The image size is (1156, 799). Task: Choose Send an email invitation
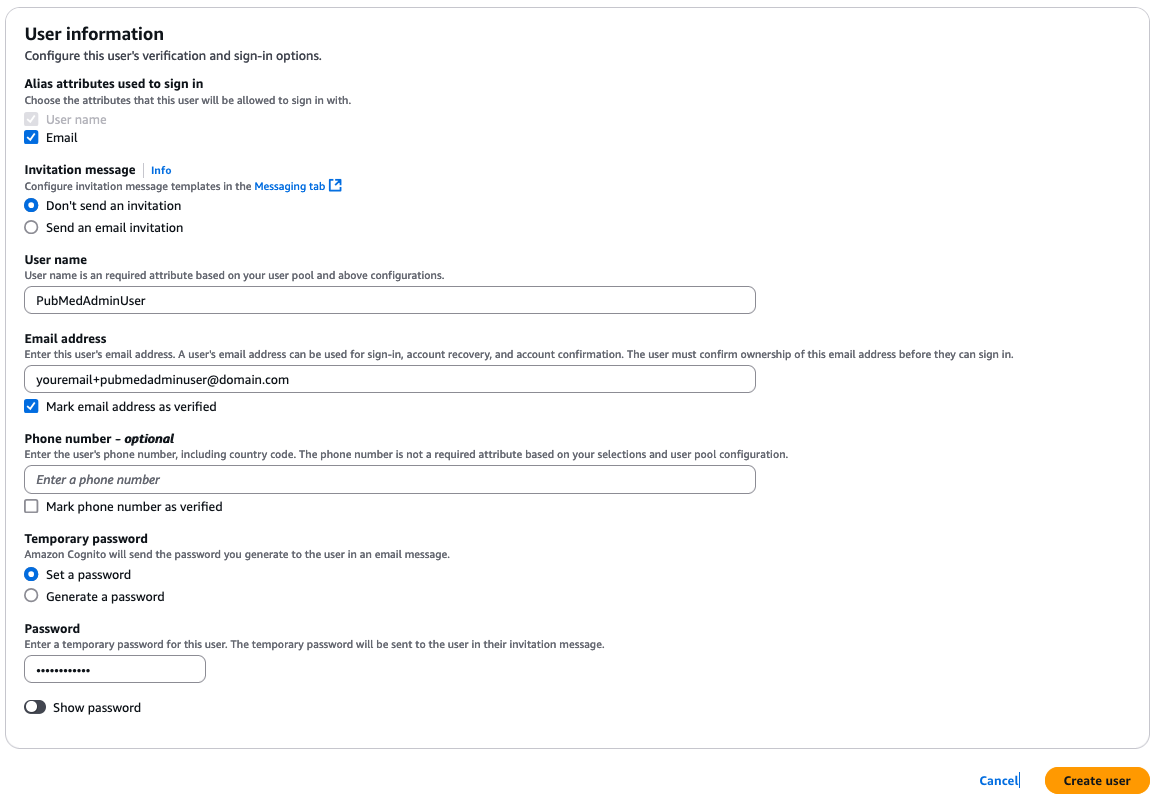[31, 227]
